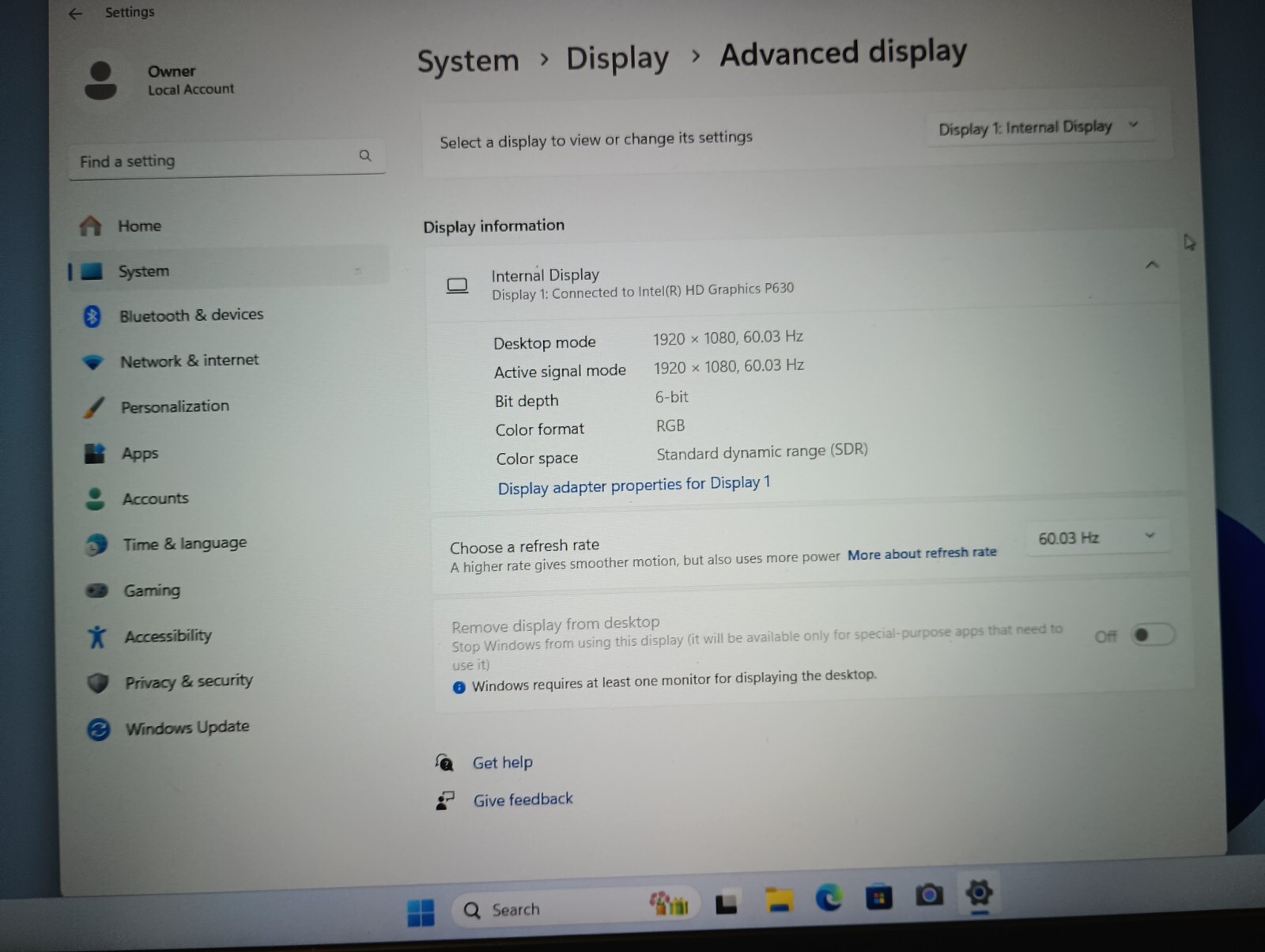This screenshot has width=1265, height=952.
Task: Click the Bit depth value 6-bit
Action: coord(671,397)
